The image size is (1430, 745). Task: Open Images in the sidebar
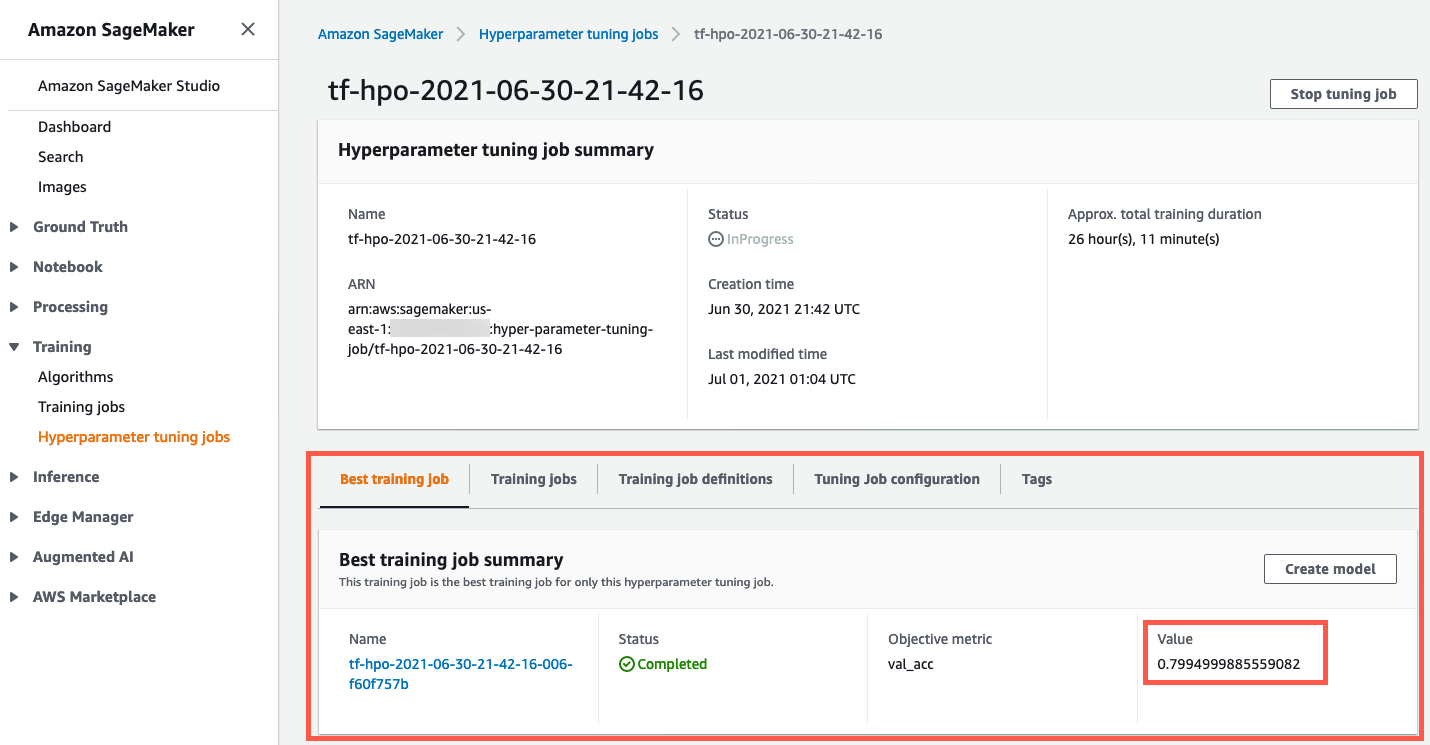(x=62, y=187)
